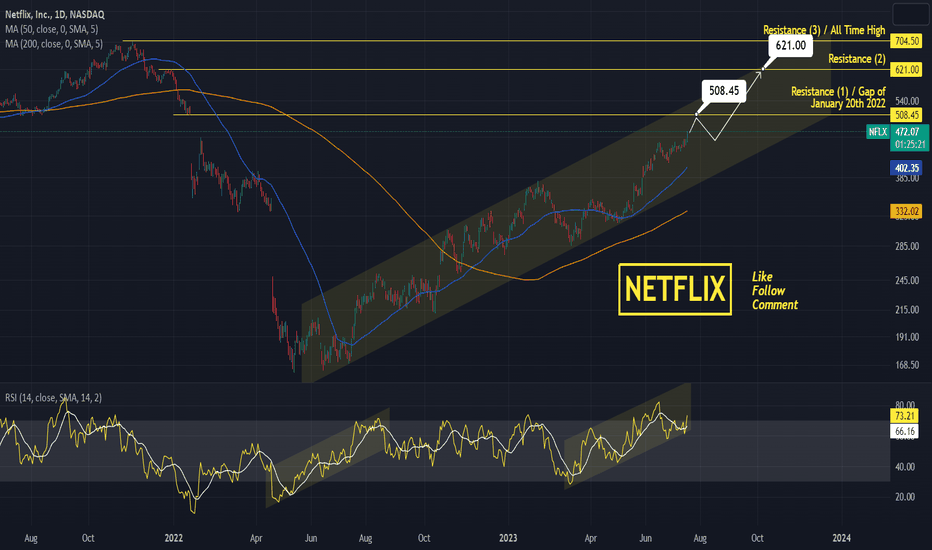
Task: Click the 540.00 price scale value
Action: (906, 101)
